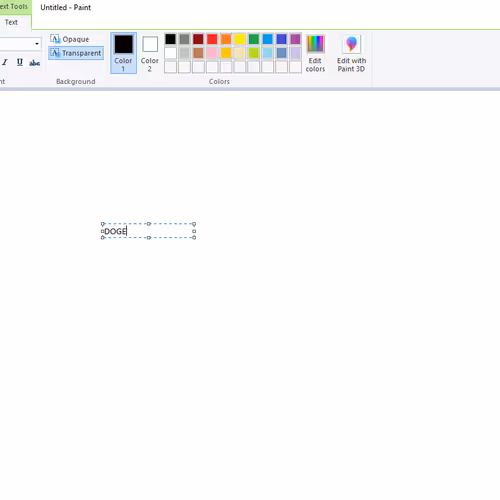
Task: Open the Text ribbon tab
Action: coord(11,22)
